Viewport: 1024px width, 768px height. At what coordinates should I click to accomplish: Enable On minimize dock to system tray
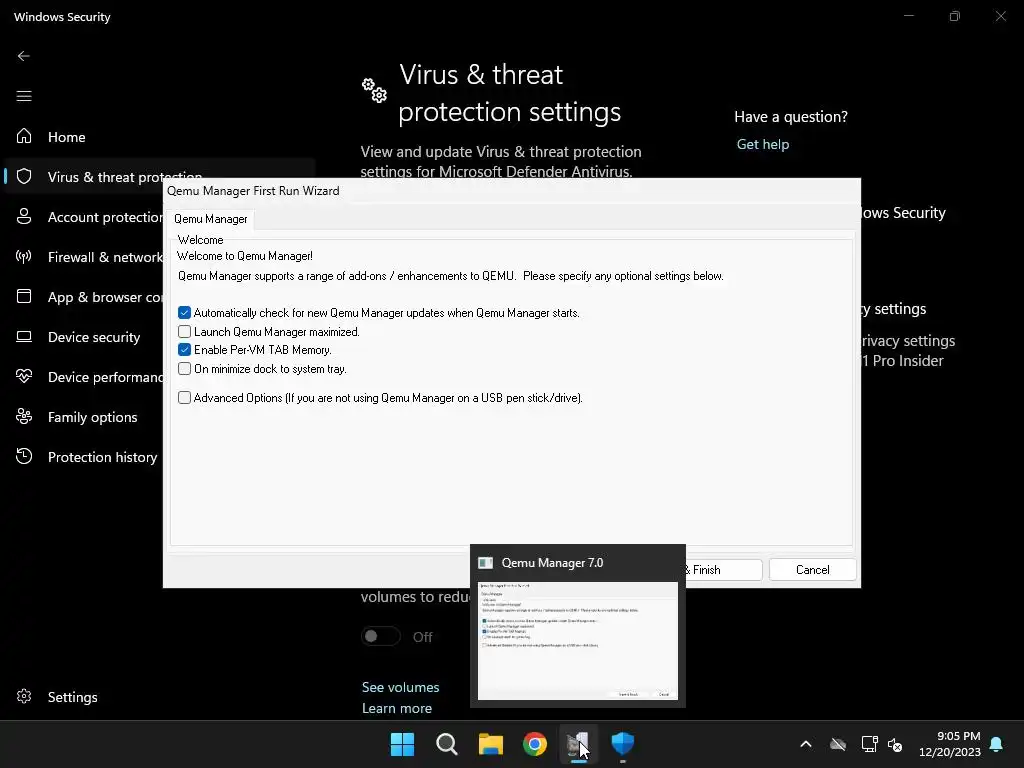[x=184, y=369]
